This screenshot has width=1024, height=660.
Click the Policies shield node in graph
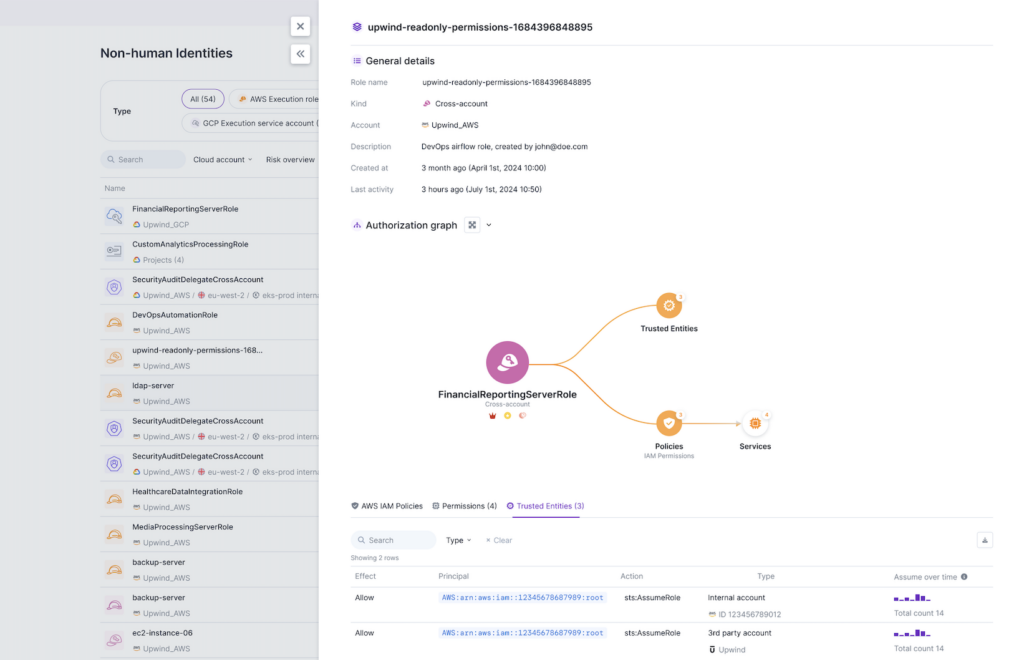tap(669, 423)
